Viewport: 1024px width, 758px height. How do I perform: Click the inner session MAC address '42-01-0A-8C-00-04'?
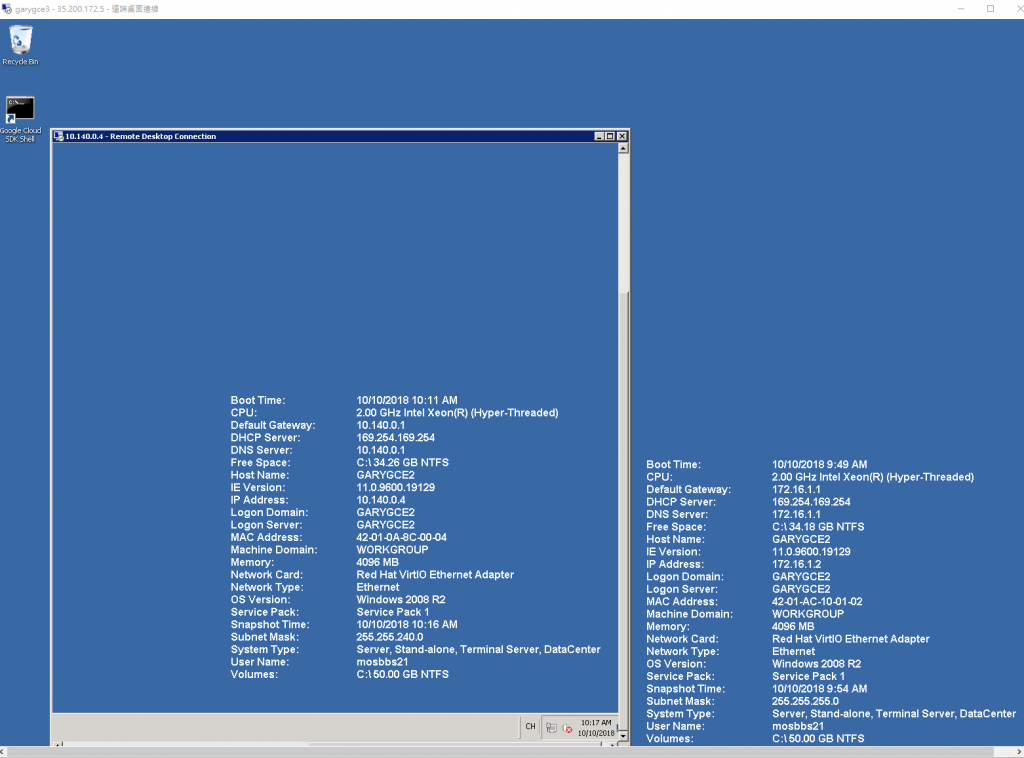(402, 537)
